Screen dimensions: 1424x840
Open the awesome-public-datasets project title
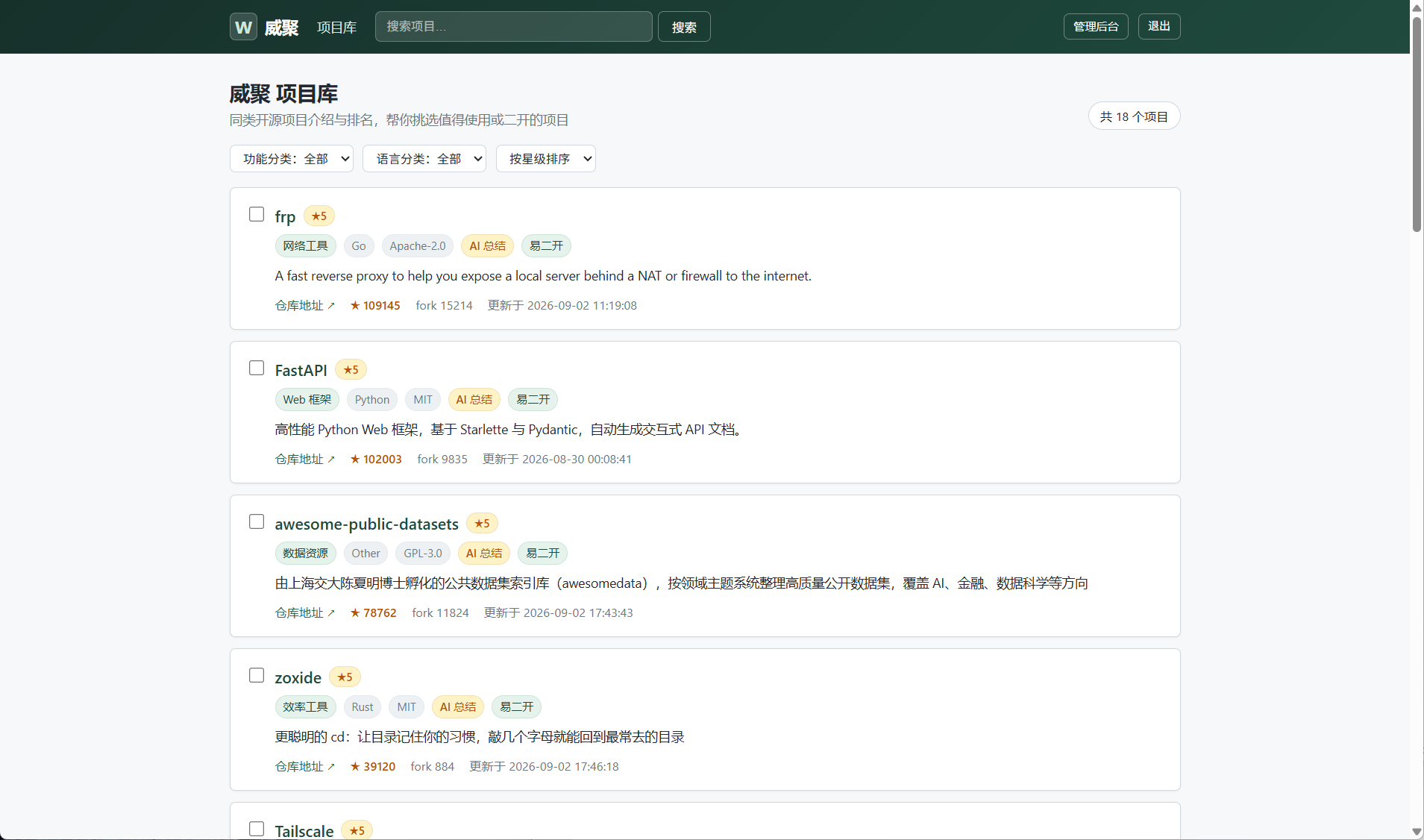pos(366,524)
